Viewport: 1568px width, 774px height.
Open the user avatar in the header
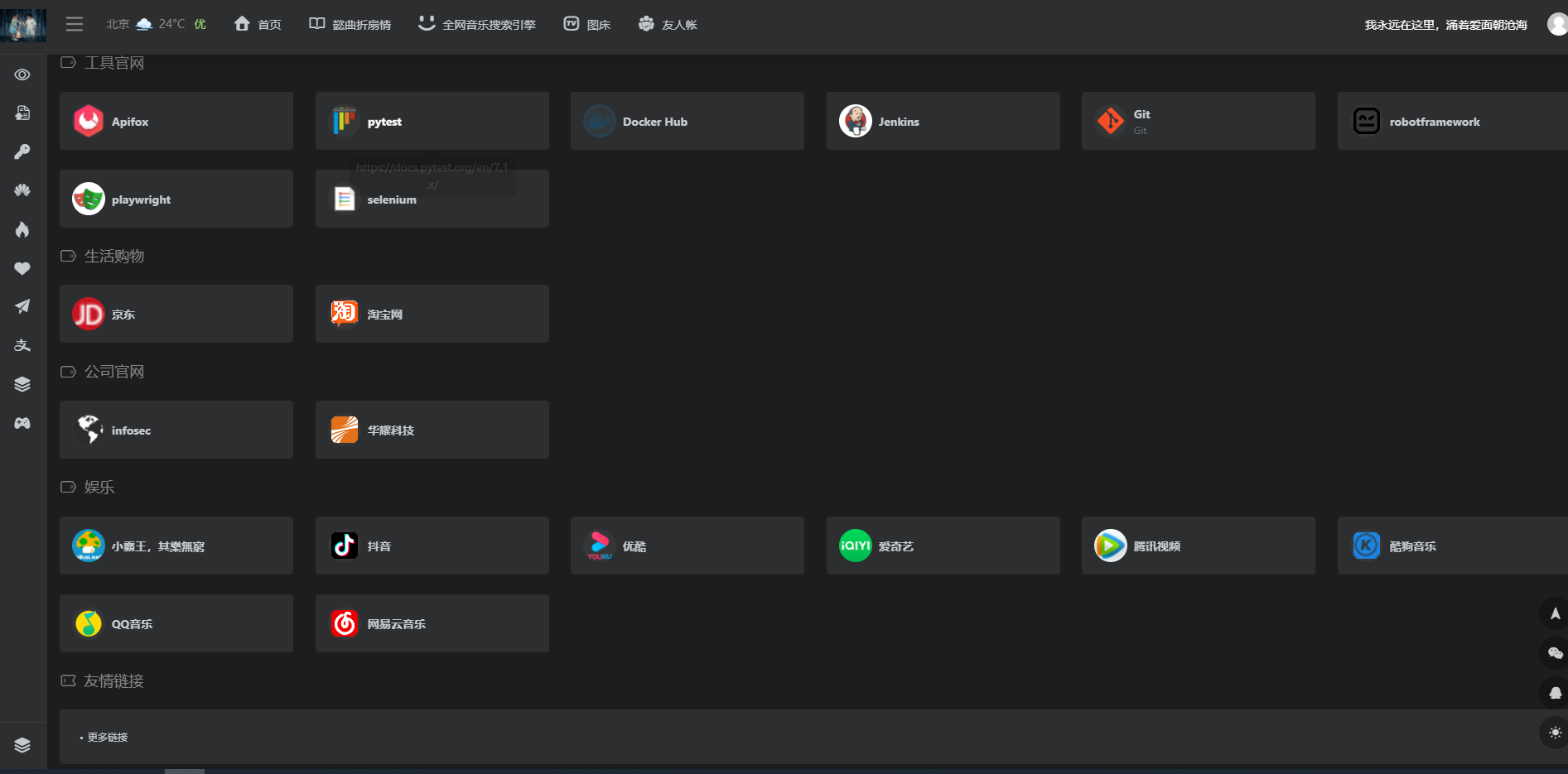[x=1557, y=24]
